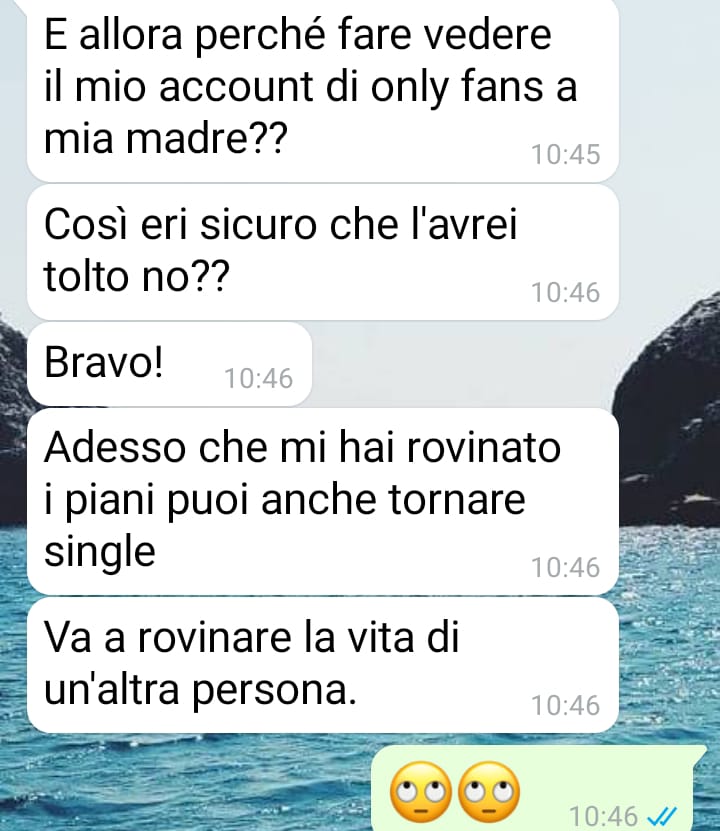This screenshot has width=720, height=831.
Task: Click the timestamp of the 'un'altra persona.' message
Action: click(x=565, y=705)
